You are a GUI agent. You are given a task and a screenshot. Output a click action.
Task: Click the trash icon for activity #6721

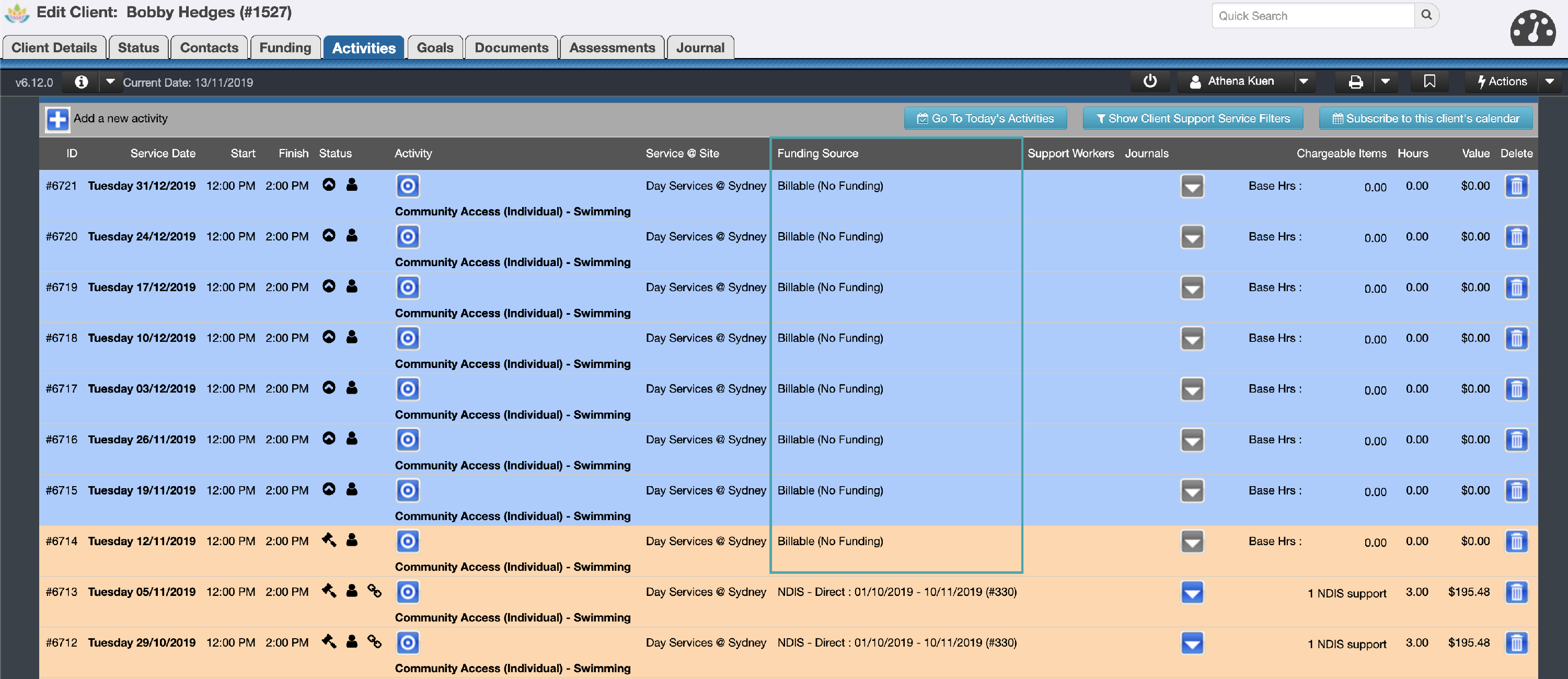coord(1516,186)
